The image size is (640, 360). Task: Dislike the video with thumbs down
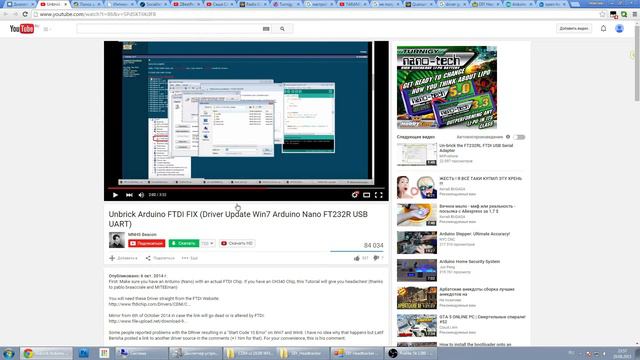pos(376,258)
